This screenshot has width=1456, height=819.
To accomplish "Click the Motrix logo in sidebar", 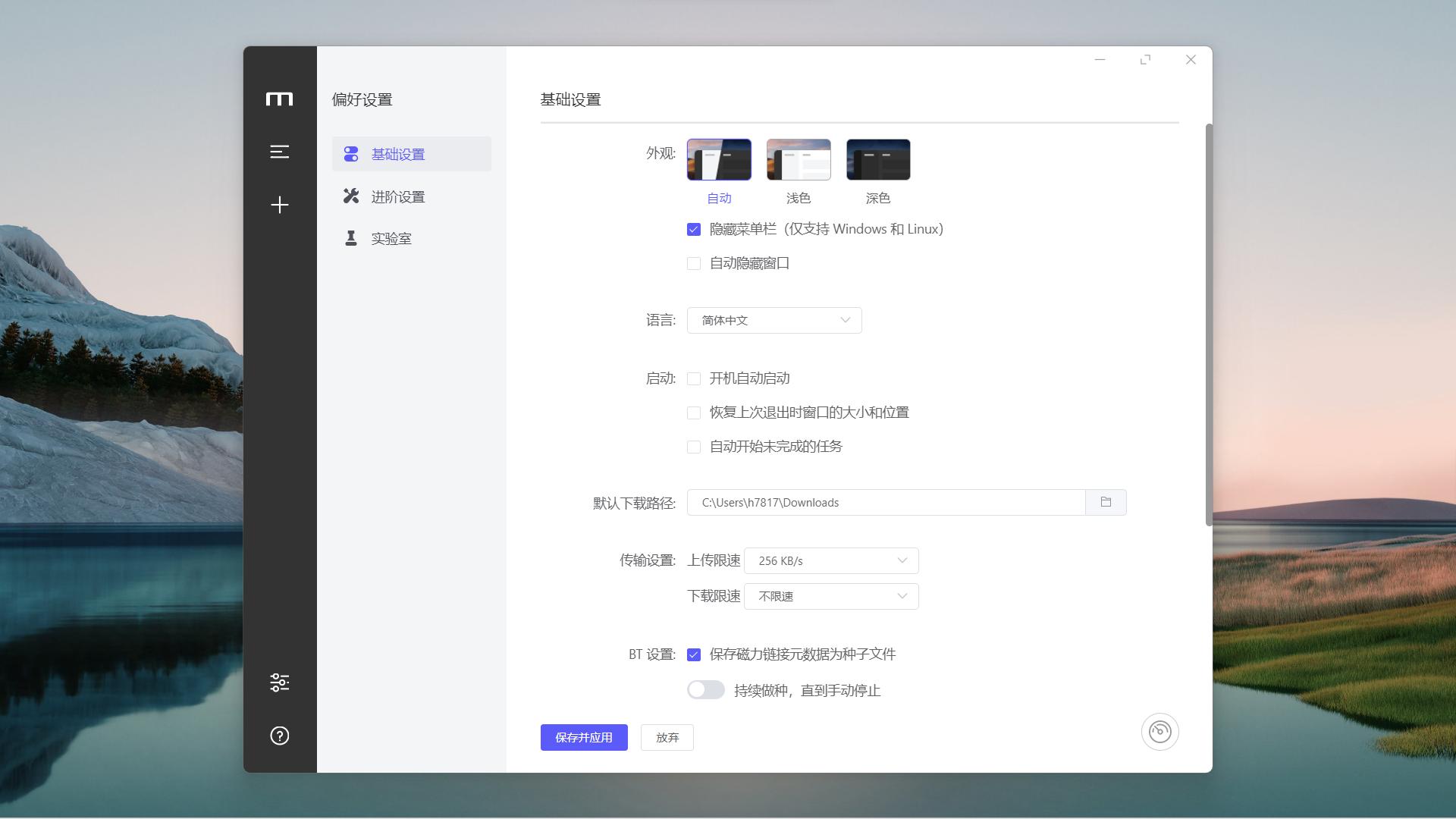I will [280, 99].
